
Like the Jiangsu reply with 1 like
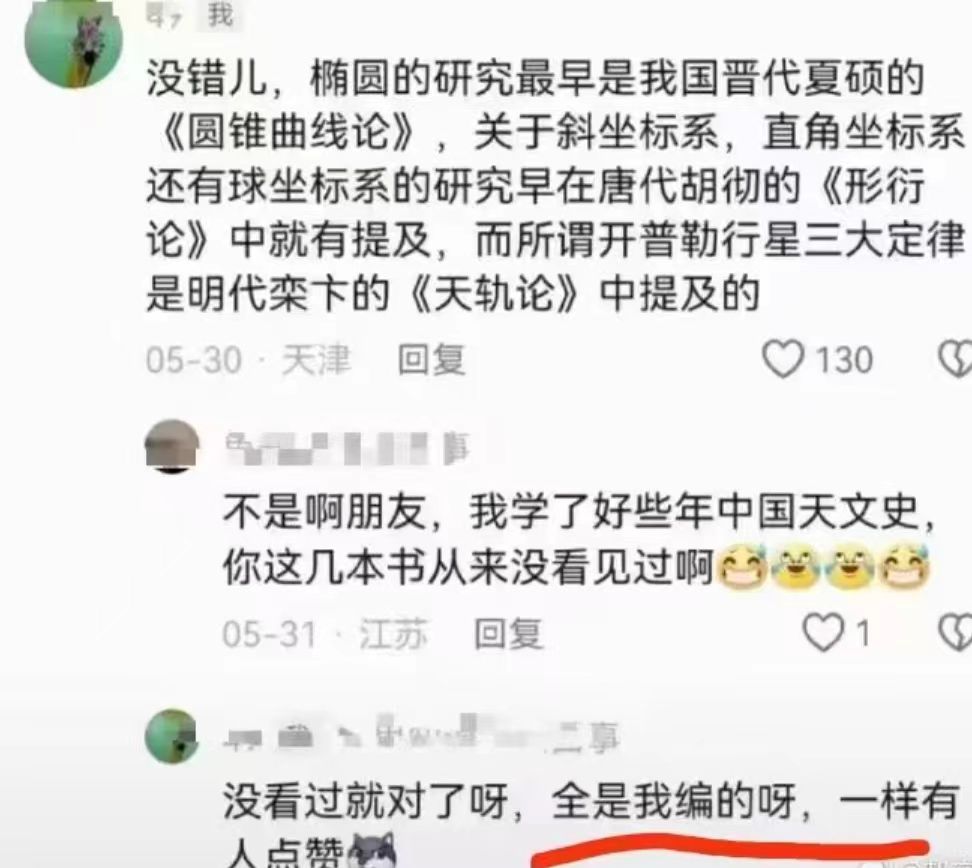[x=823, y=632]
